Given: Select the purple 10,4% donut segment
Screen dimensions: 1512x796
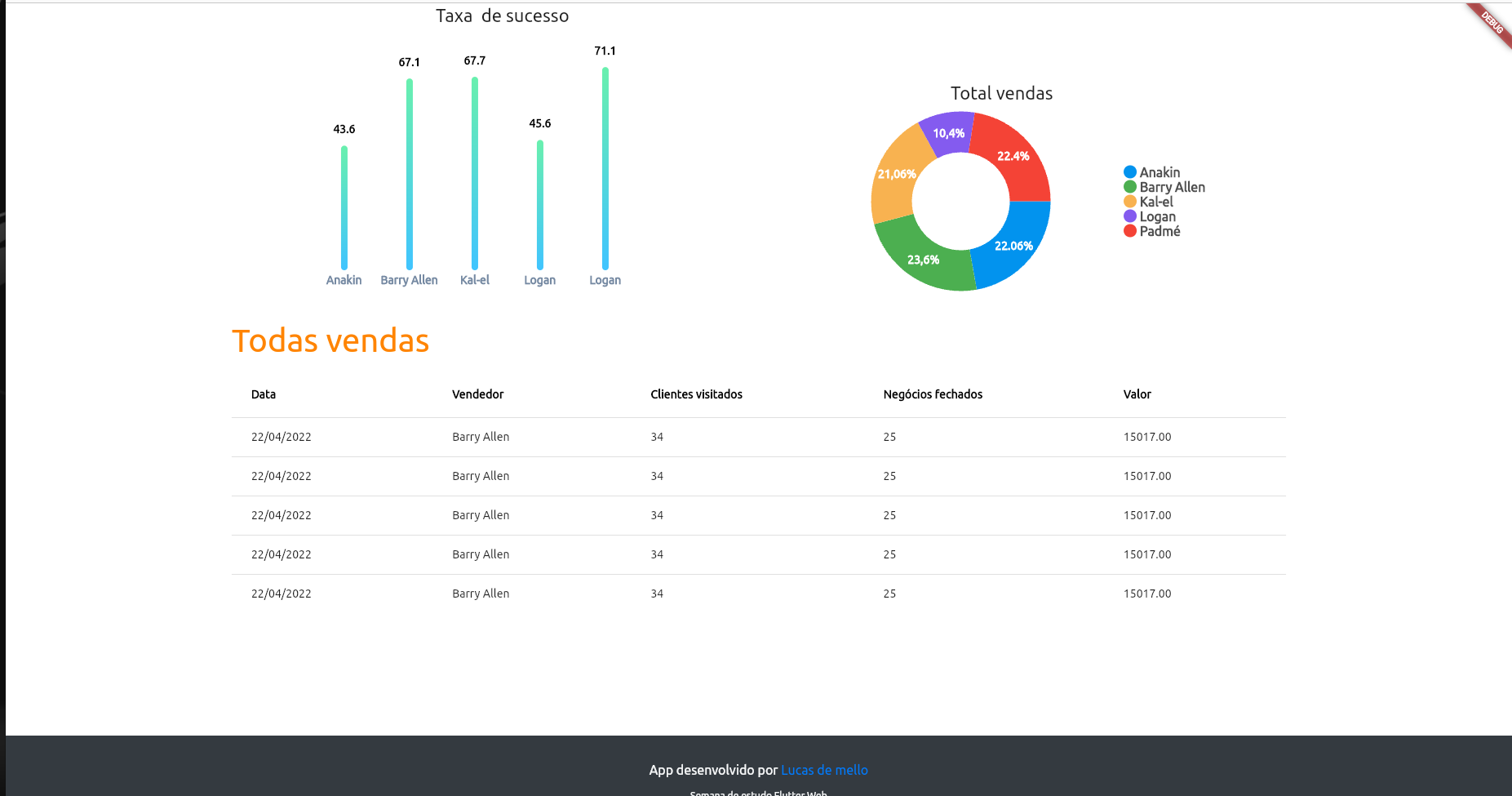Looking at the screenshot, I should point(948,132).
